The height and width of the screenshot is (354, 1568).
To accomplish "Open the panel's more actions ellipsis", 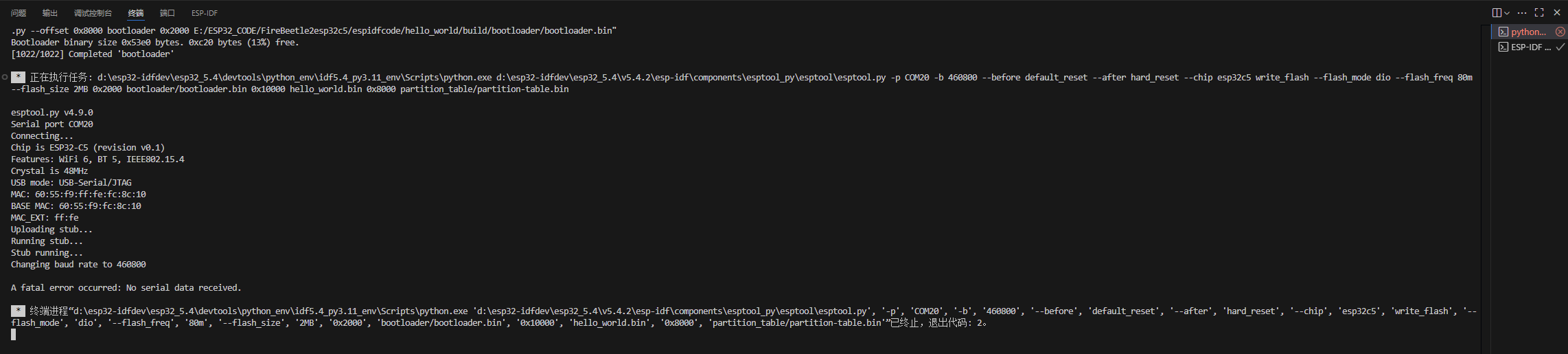I will (1522, 12).
